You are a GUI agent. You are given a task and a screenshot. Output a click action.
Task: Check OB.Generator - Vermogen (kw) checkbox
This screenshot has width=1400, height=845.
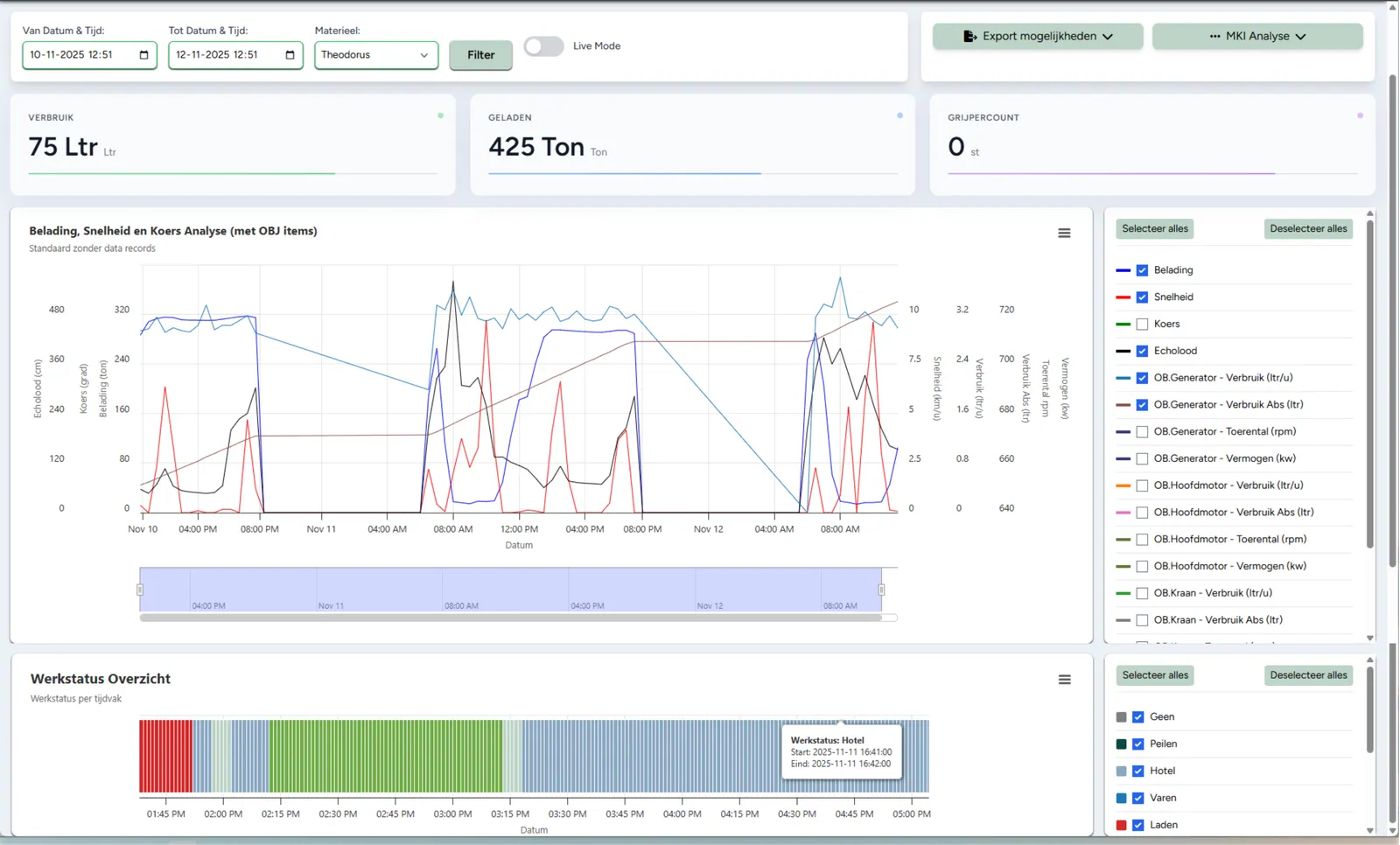[1142, 459]
